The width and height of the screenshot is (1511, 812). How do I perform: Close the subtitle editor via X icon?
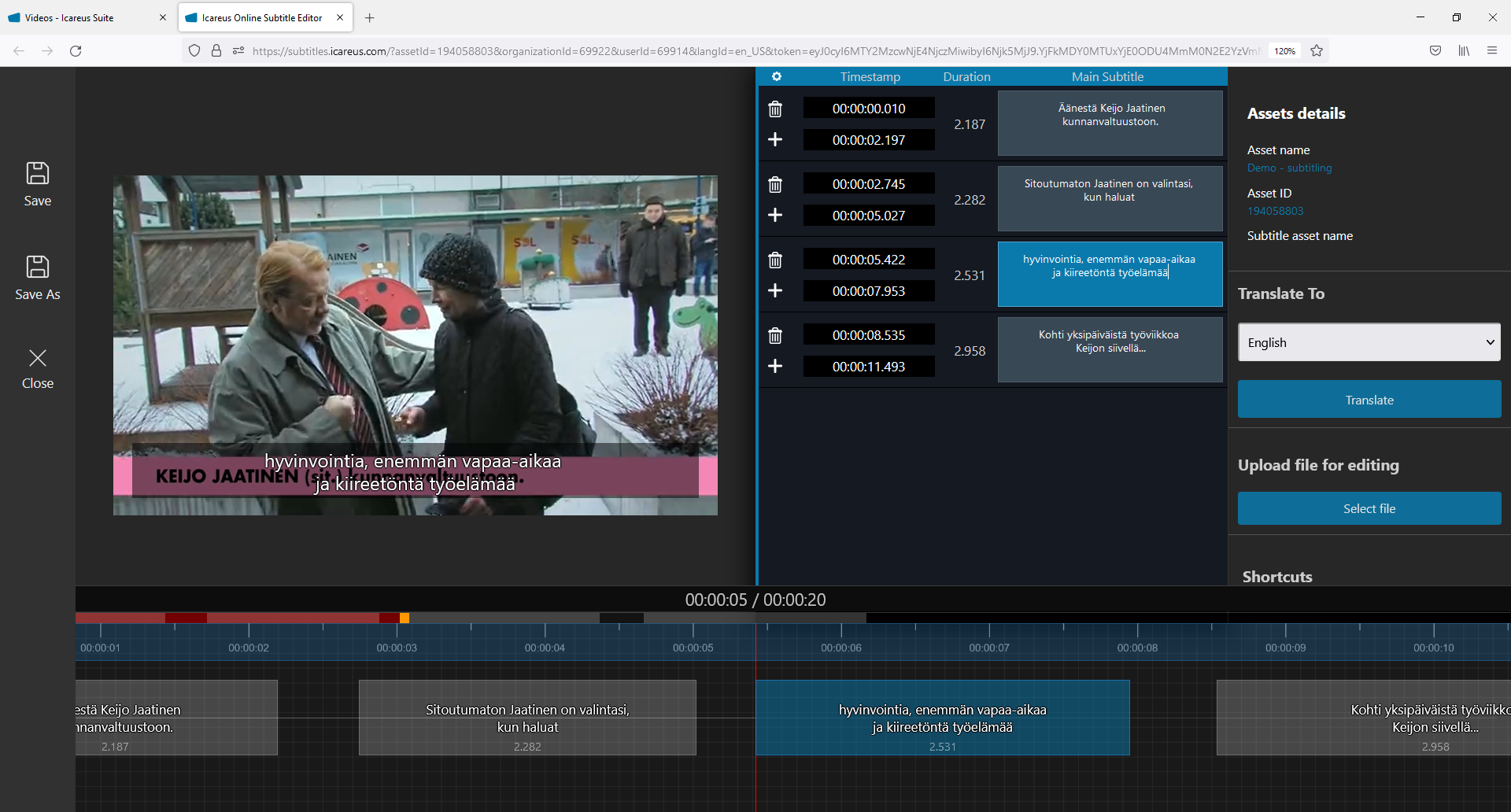pos(37,359)
